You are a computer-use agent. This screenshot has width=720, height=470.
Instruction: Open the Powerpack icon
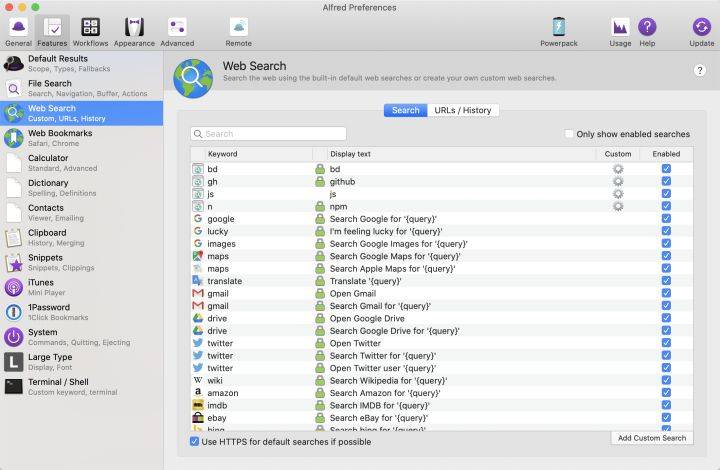(558, 27)
